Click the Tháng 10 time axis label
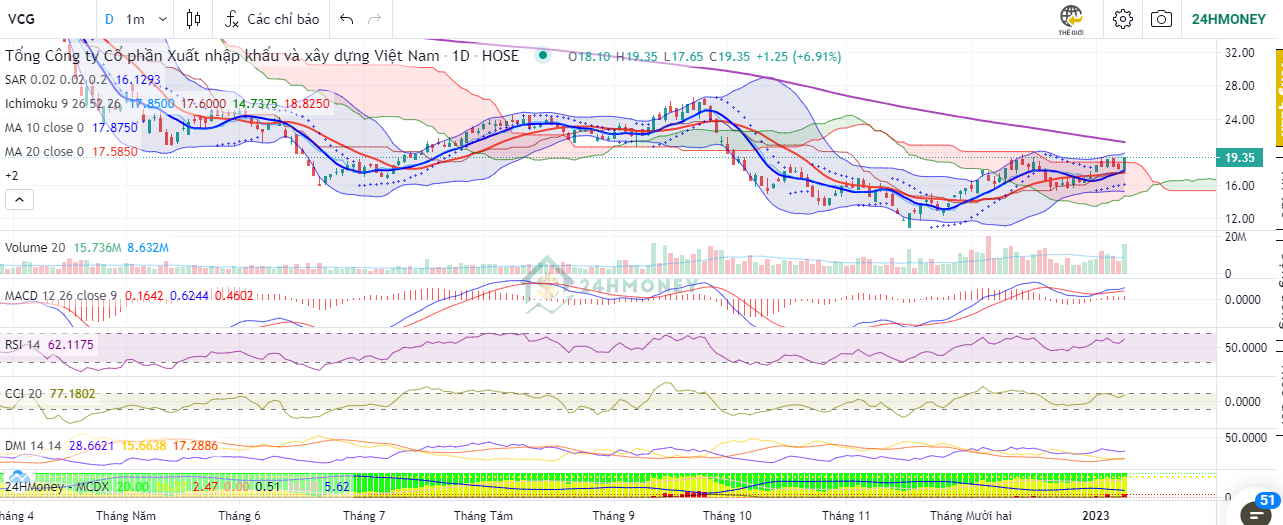The height and width of the screenshot is (525, 1283). (727, 515)
